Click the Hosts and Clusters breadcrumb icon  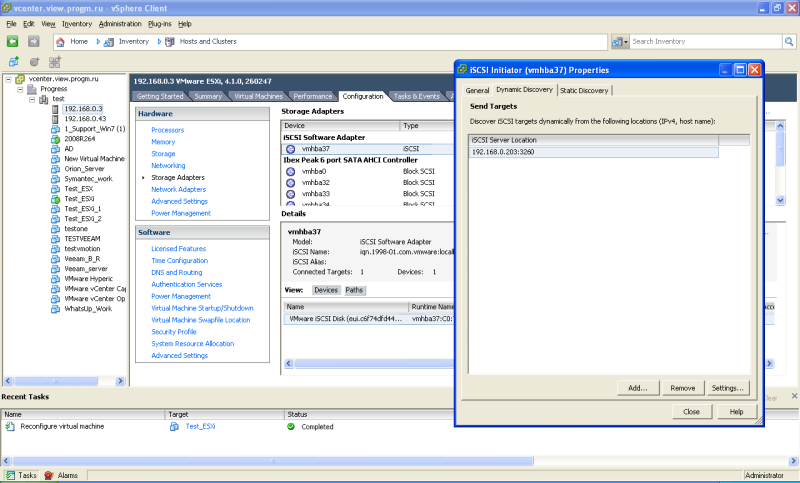tap(170, 42)
